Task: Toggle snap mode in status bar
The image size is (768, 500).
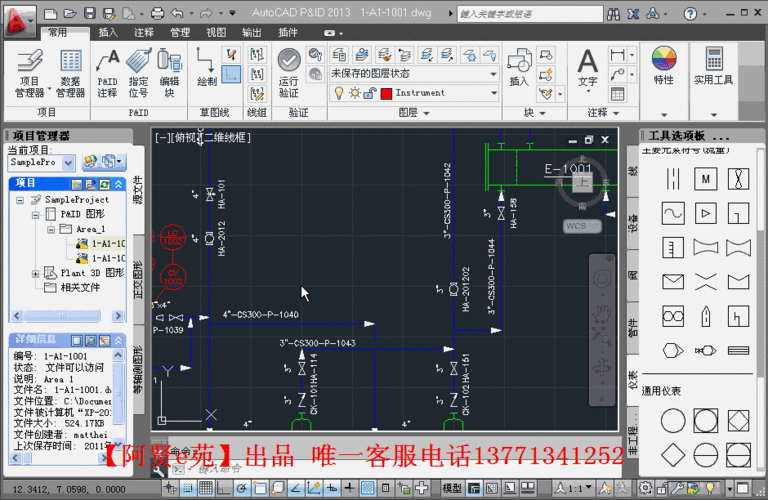Action: point(188,488)
